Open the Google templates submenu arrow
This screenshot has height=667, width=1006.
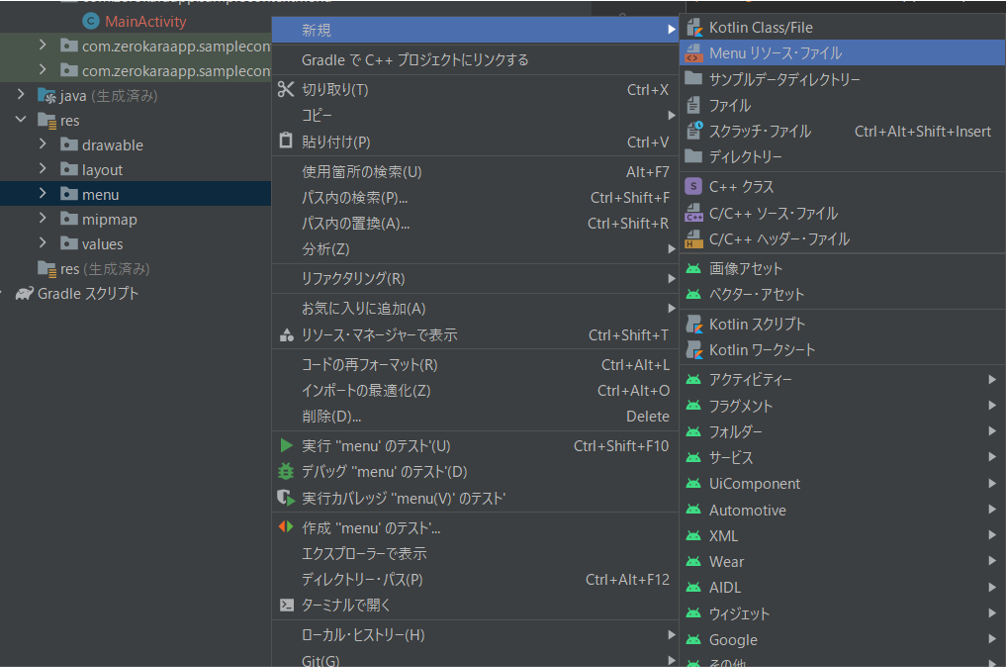click(x=991, y=639)
